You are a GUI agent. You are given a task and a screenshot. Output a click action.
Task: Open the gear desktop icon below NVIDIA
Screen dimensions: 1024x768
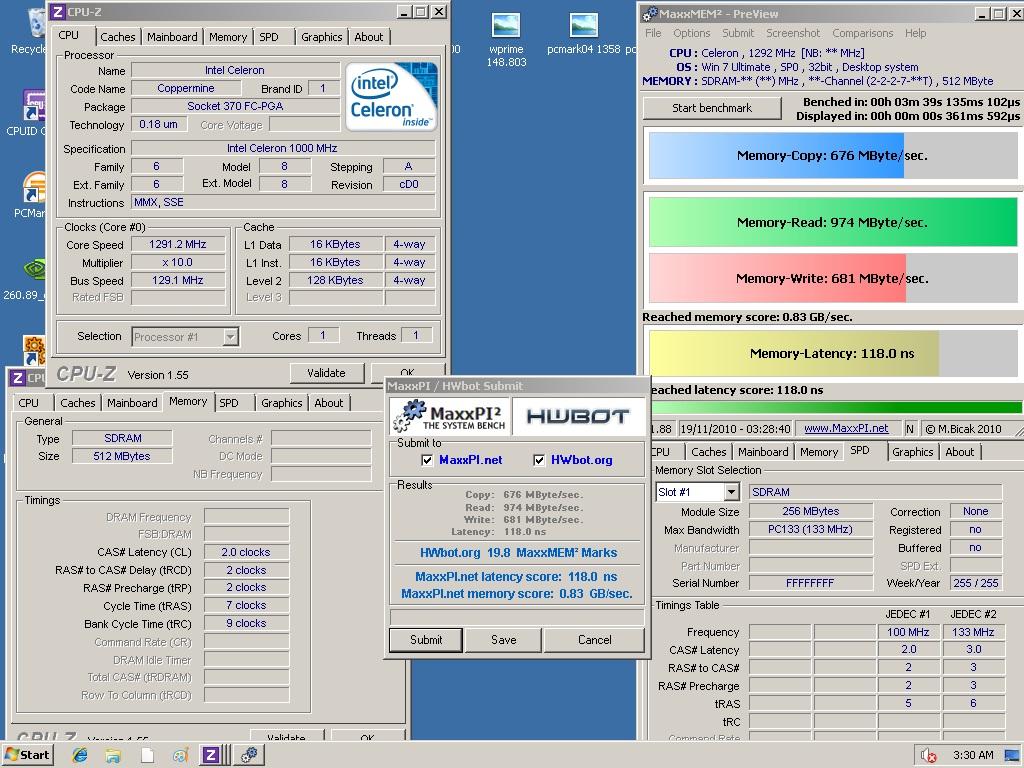33,351
